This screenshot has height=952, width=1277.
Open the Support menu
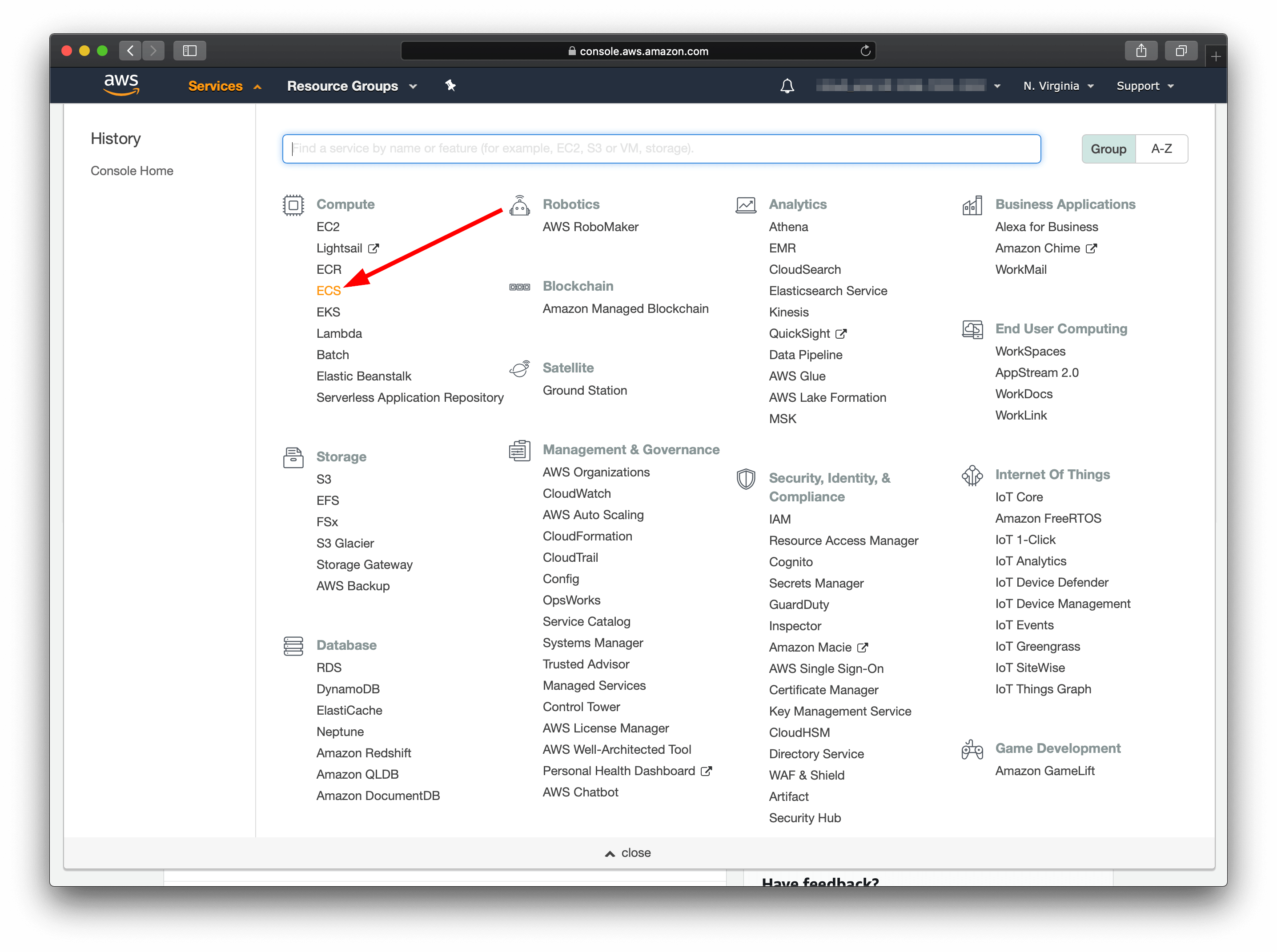pos(1144,86)
